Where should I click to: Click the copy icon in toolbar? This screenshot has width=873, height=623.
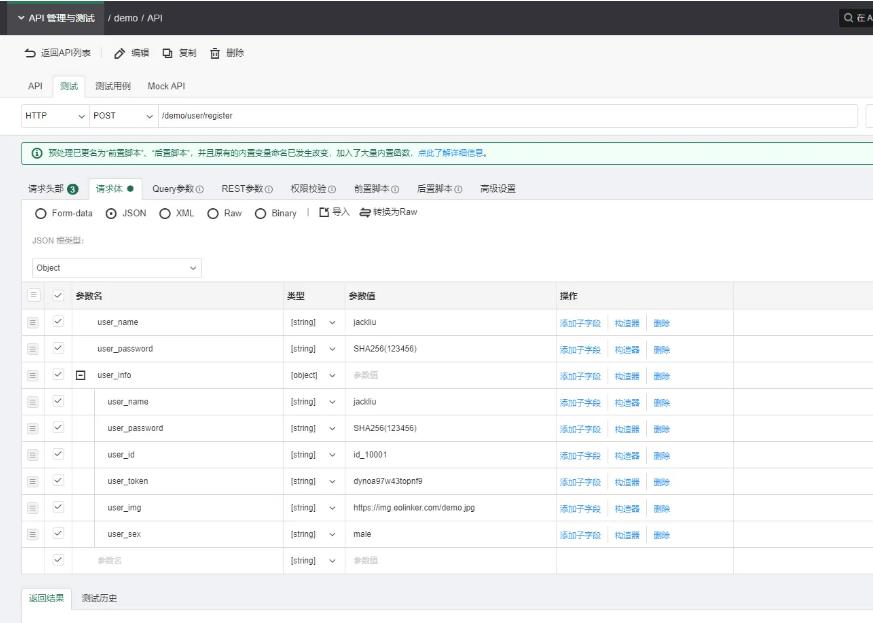click(167, 53)
